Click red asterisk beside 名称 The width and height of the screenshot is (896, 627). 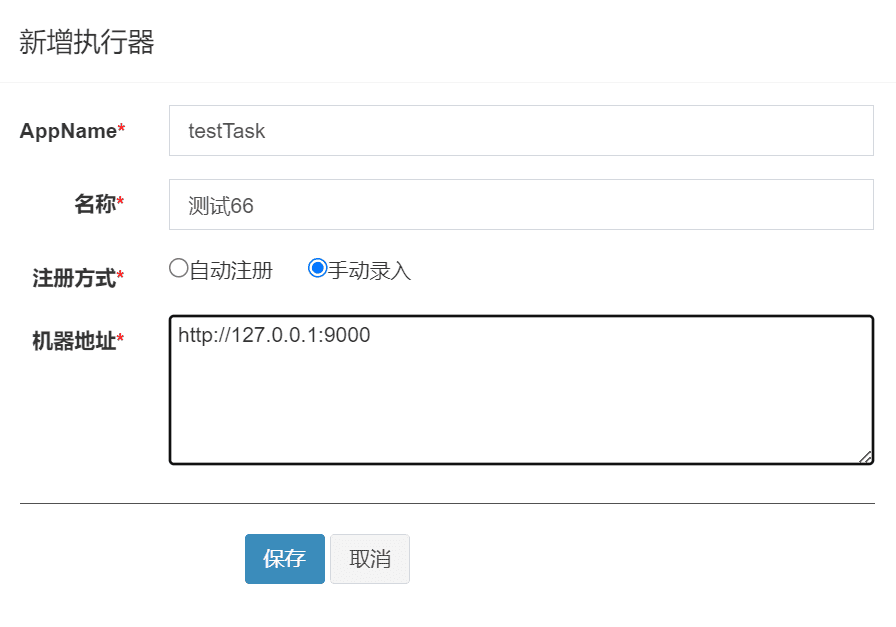point(121,203)
